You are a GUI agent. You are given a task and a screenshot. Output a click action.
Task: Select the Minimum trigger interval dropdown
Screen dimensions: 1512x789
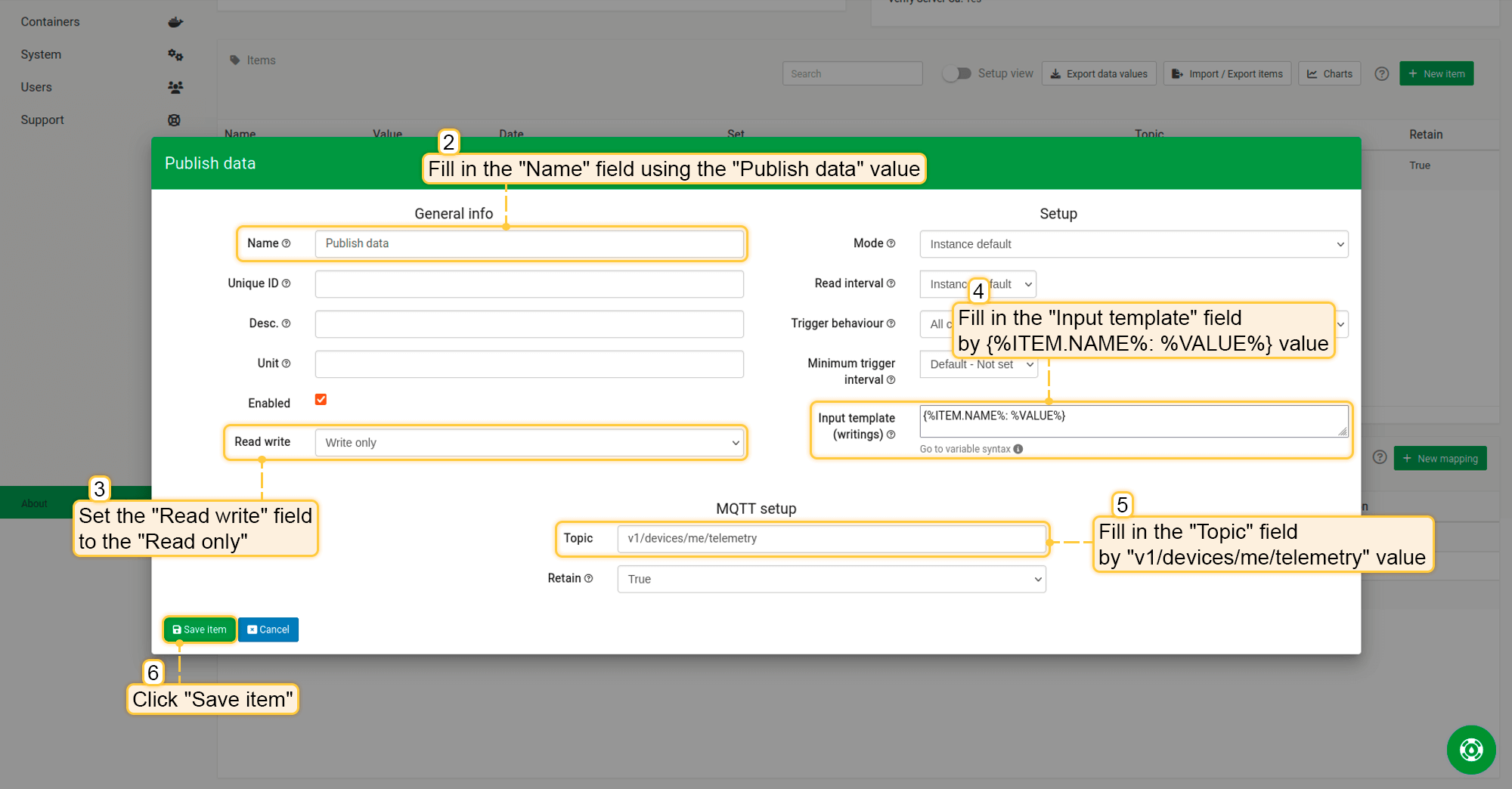click(978, 364)
